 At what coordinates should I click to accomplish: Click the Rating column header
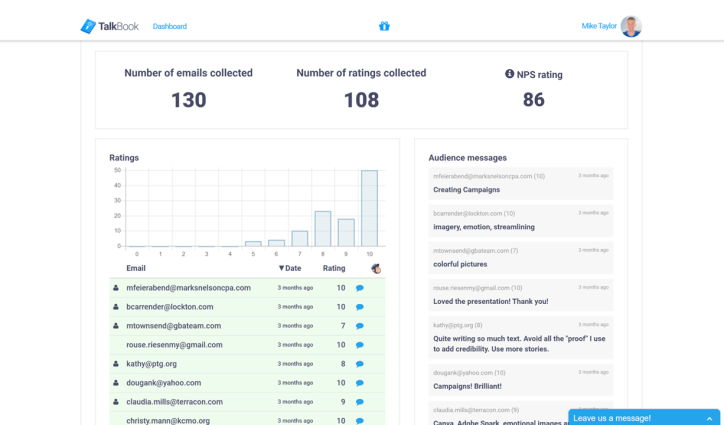(x=333, y=268)
